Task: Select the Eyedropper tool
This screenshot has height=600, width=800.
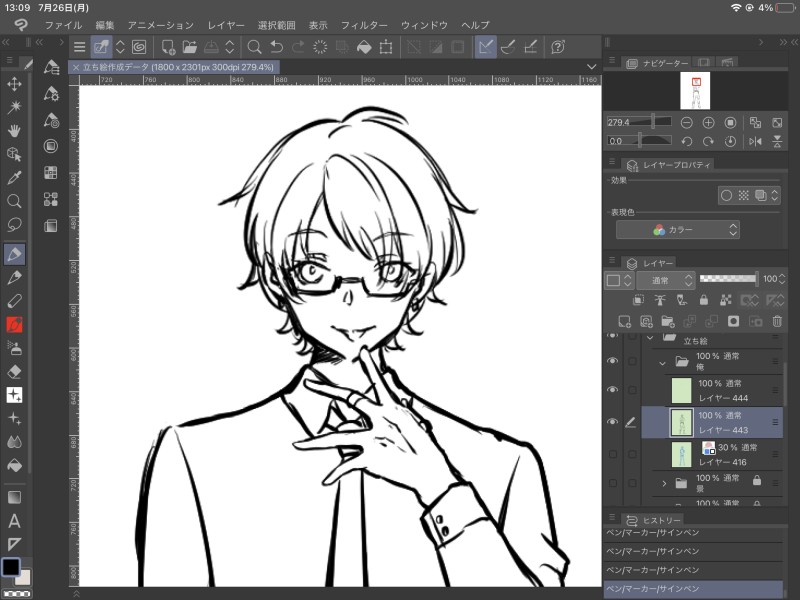Action: pos(14,178)
